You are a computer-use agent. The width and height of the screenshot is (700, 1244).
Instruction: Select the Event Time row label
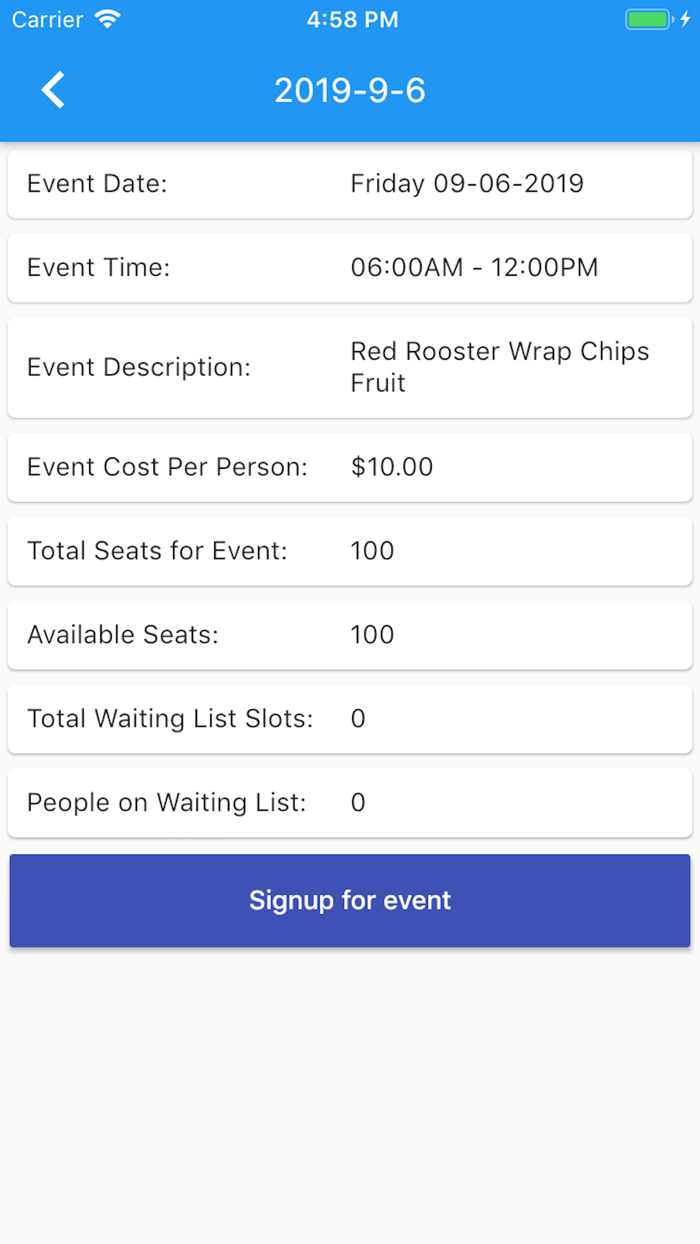pyautogui.click(x=99, y=268)
